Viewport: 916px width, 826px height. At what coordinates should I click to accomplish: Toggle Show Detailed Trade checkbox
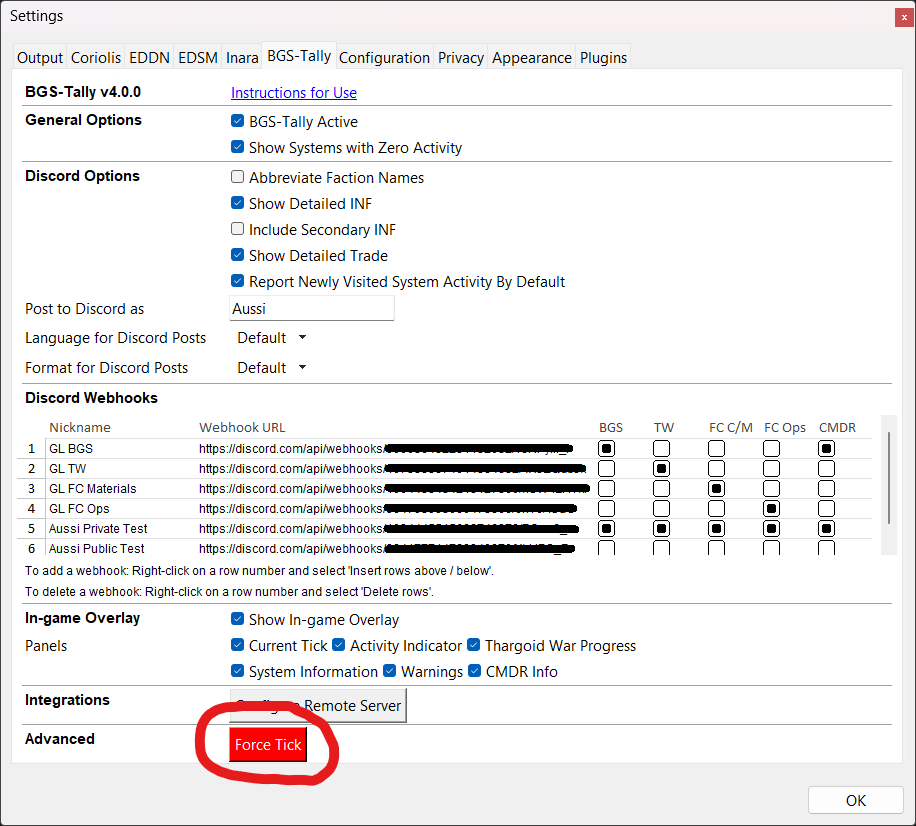(x=237, y=255)
